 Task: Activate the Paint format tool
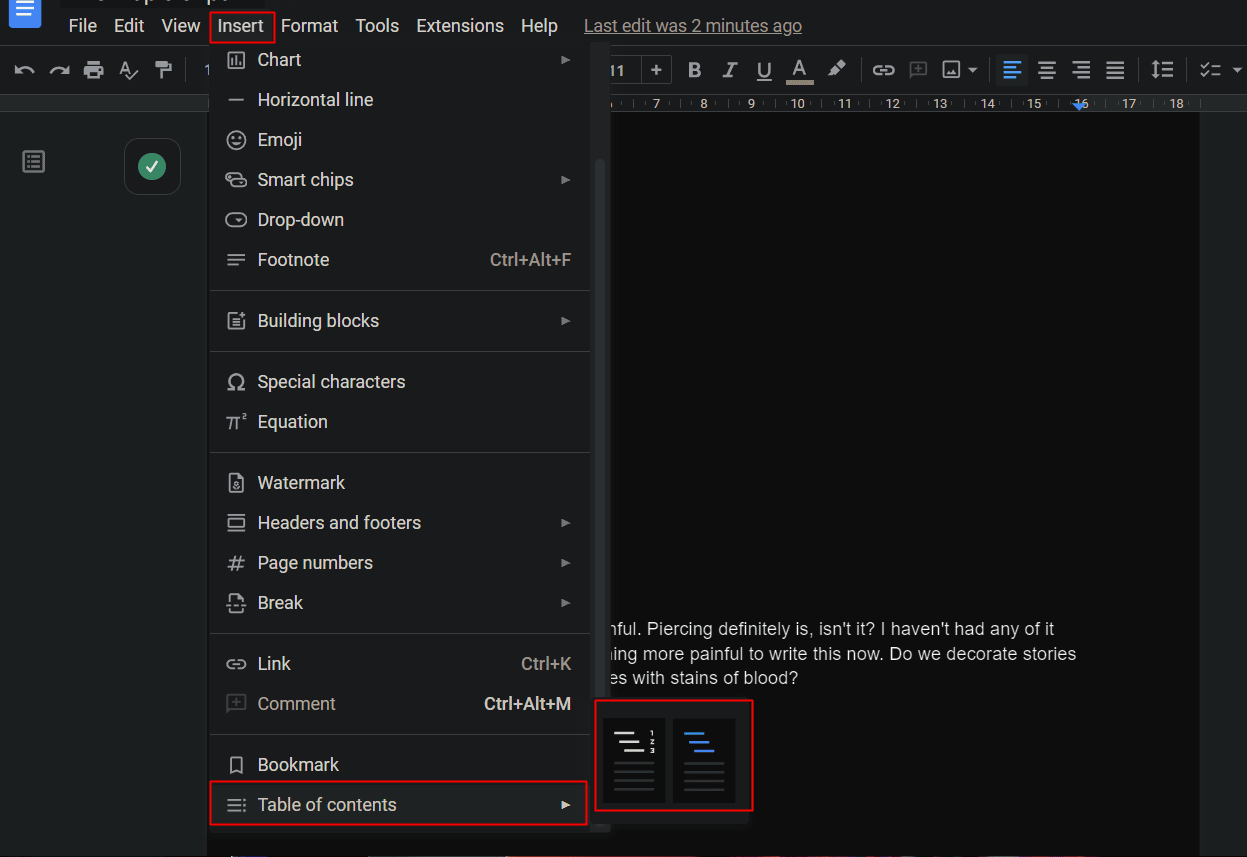163,70
